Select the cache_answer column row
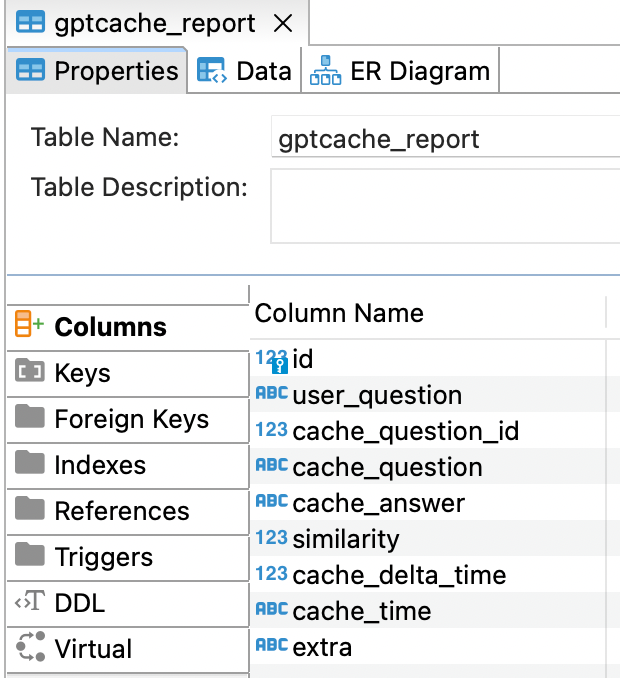This screenshot has height=678, width=620. click(x=435, y=502)
